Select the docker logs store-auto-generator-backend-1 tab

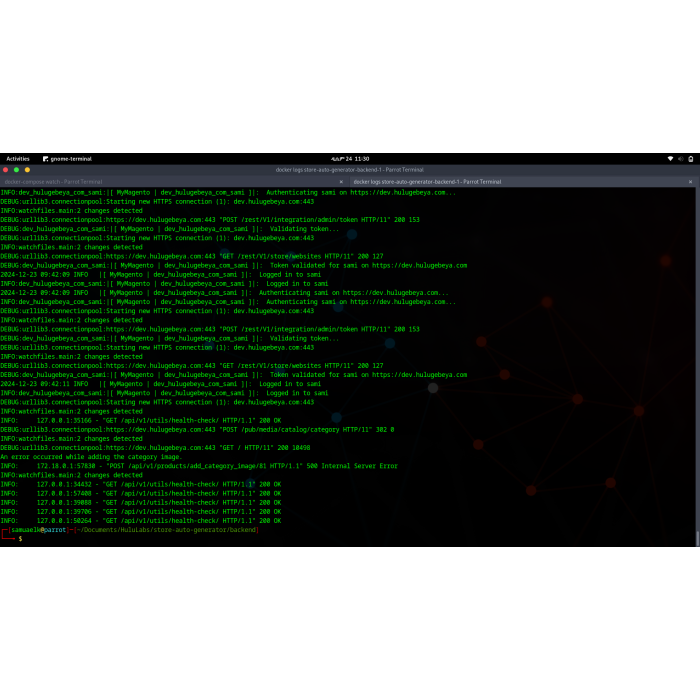(x=430, y=182)
